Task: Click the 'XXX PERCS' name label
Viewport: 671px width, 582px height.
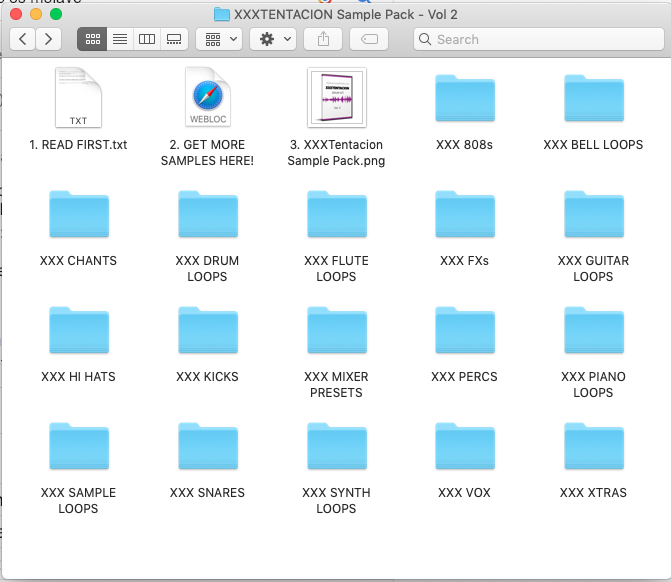Action: point(464,377)
